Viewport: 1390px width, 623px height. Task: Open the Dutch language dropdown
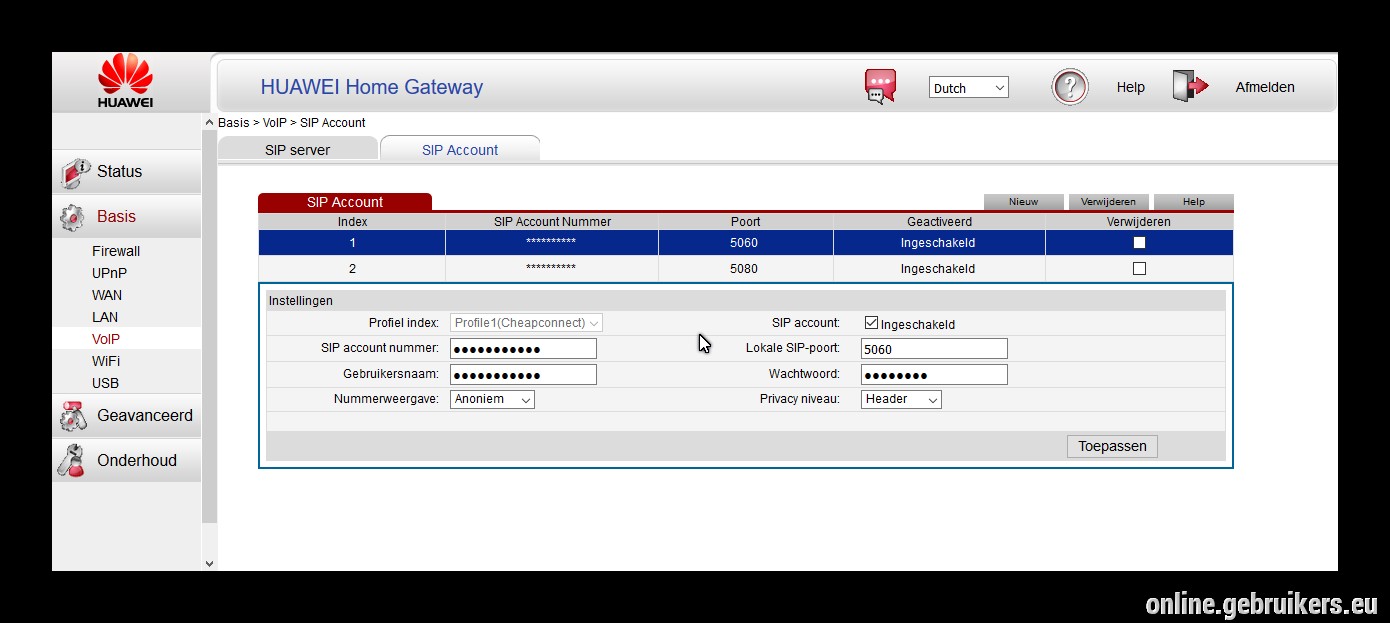click(x=969, y=88)
